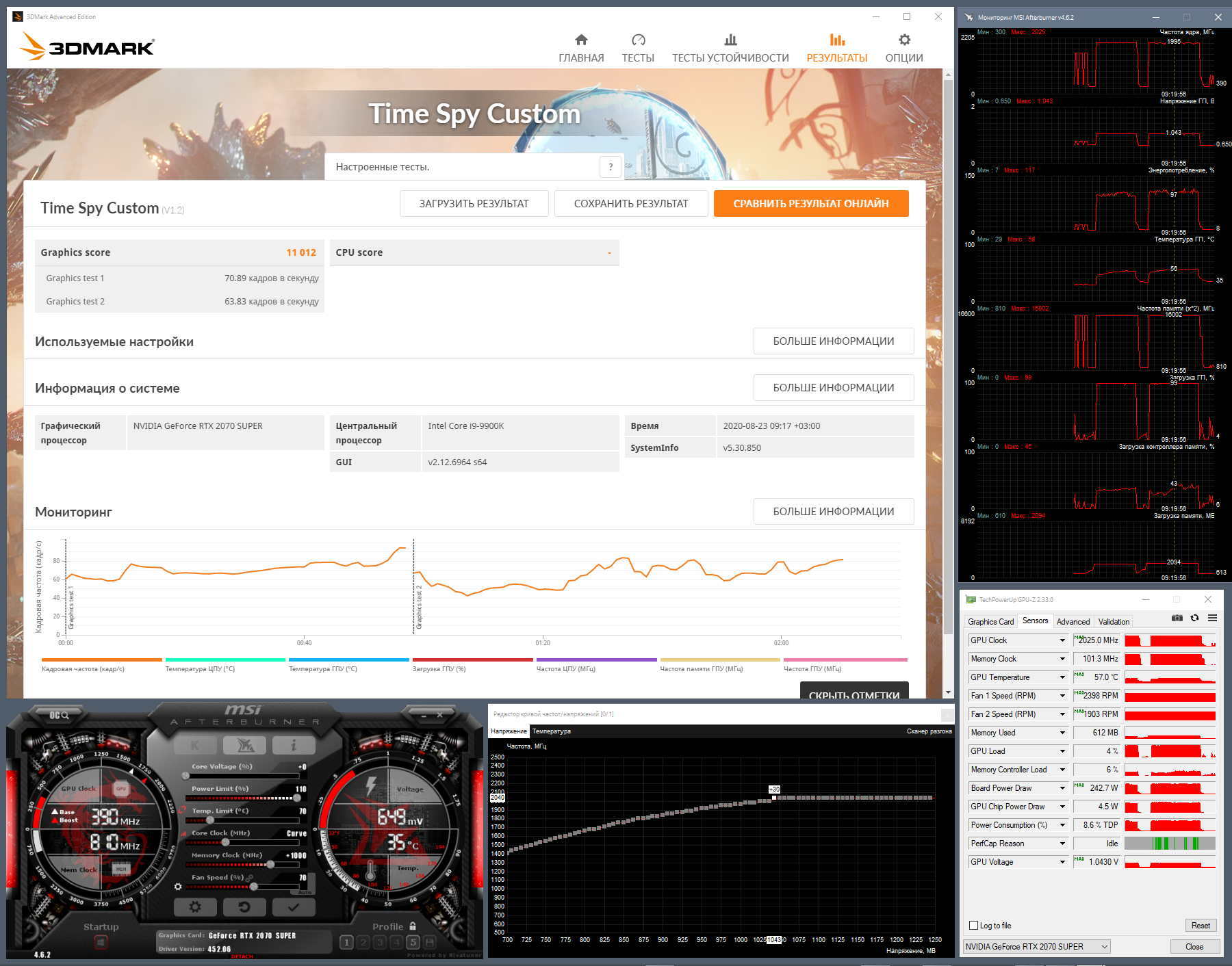Open fan settings small gear beside Fan Speed
Screen dimensions: 1232x966
[x=178, y=887]
